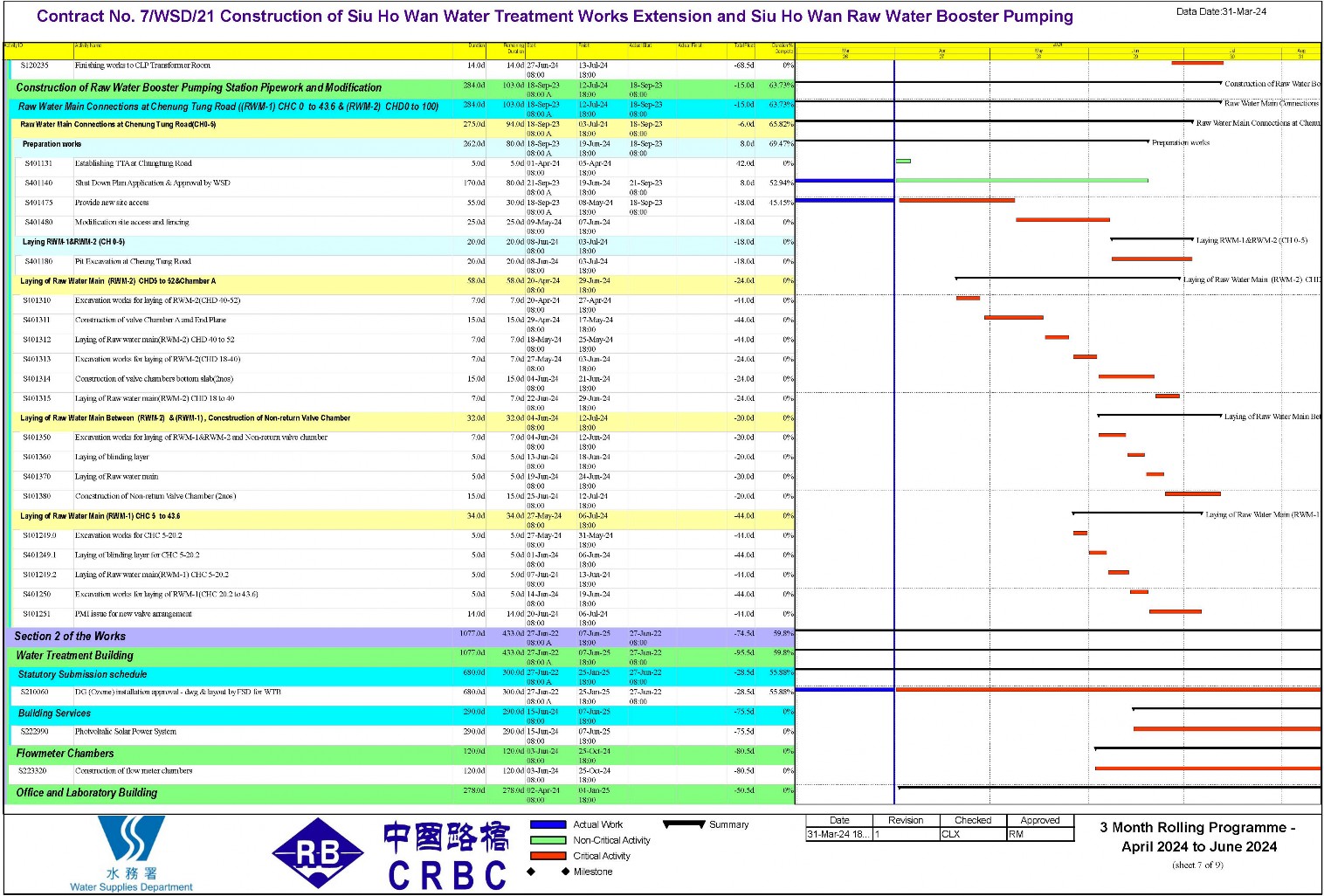Select the Statutory Submission schedule group row
This screenshot has width=1324, height=896.
(403, 675)
